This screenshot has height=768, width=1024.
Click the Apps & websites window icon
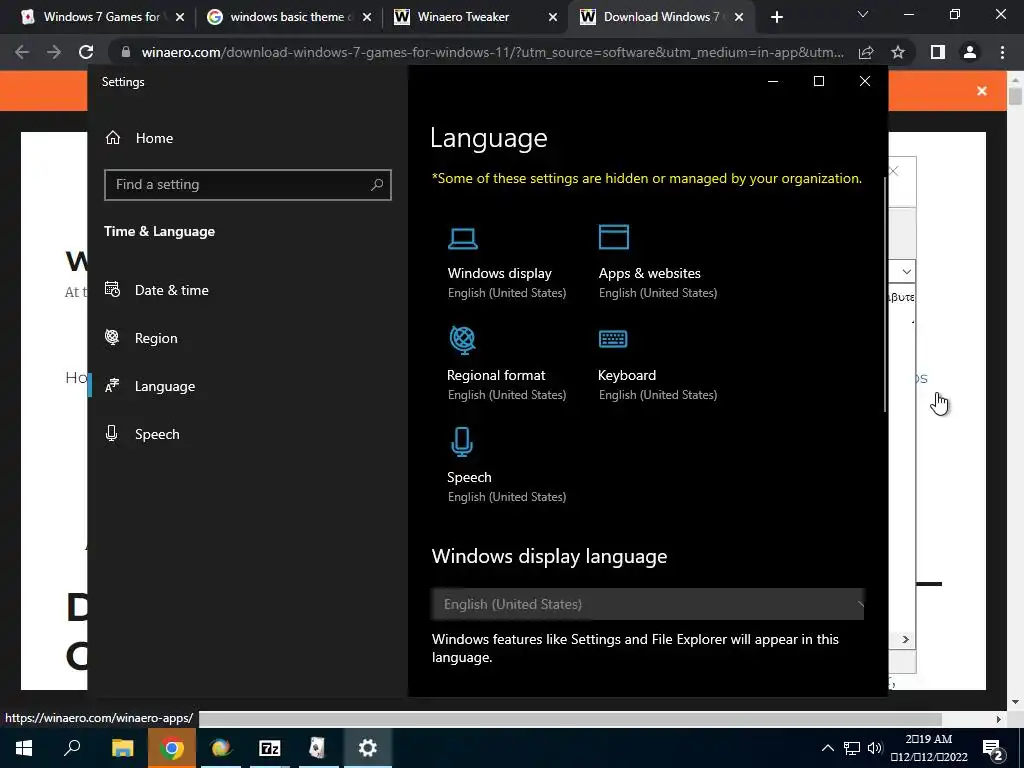(613, 237)
